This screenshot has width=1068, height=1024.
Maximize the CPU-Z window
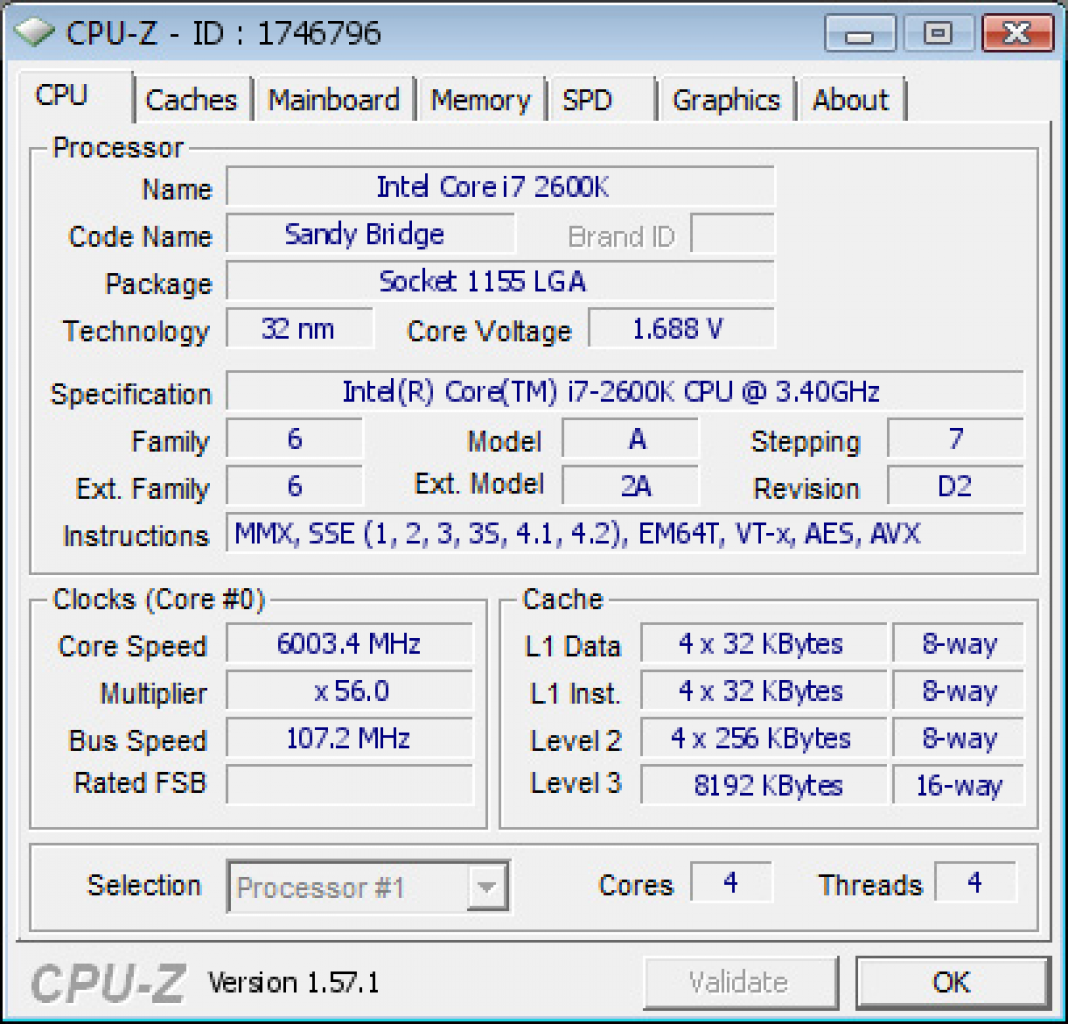(x=938, y=33)
